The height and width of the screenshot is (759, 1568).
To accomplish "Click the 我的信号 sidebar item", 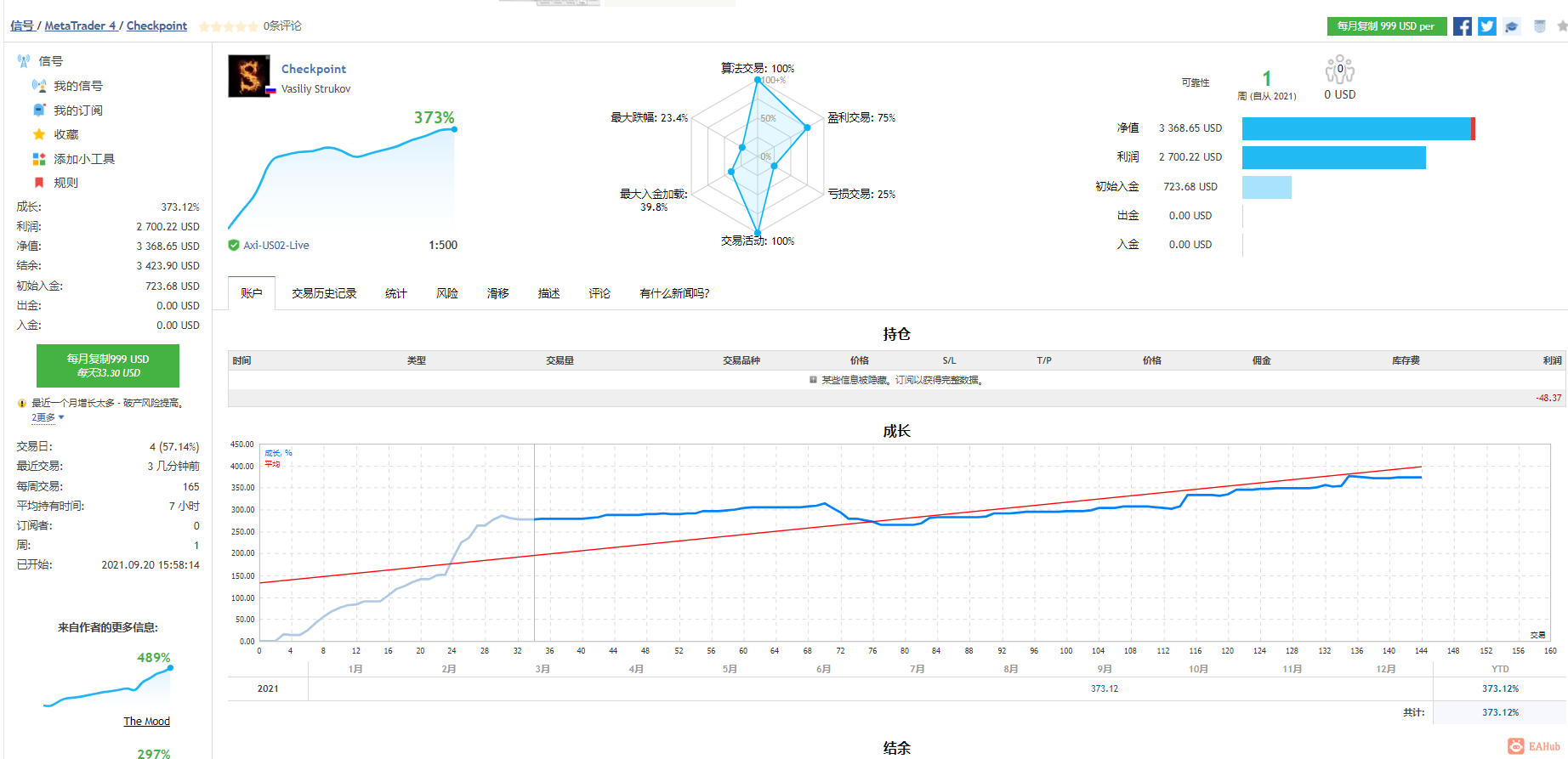I will point(78,86).
